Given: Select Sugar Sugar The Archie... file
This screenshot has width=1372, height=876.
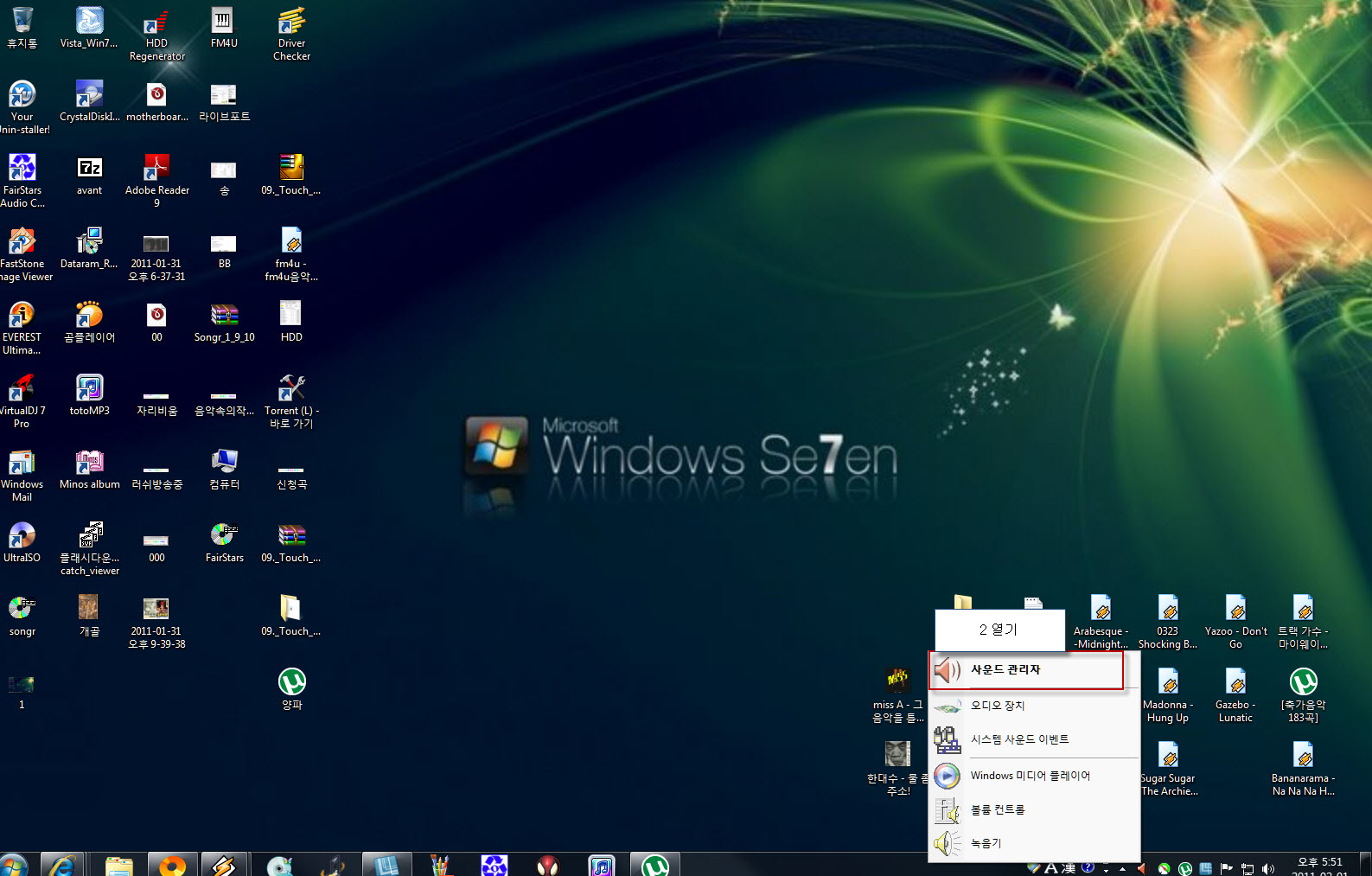Looking at the screenshot, I should [x=1168, y=769].
